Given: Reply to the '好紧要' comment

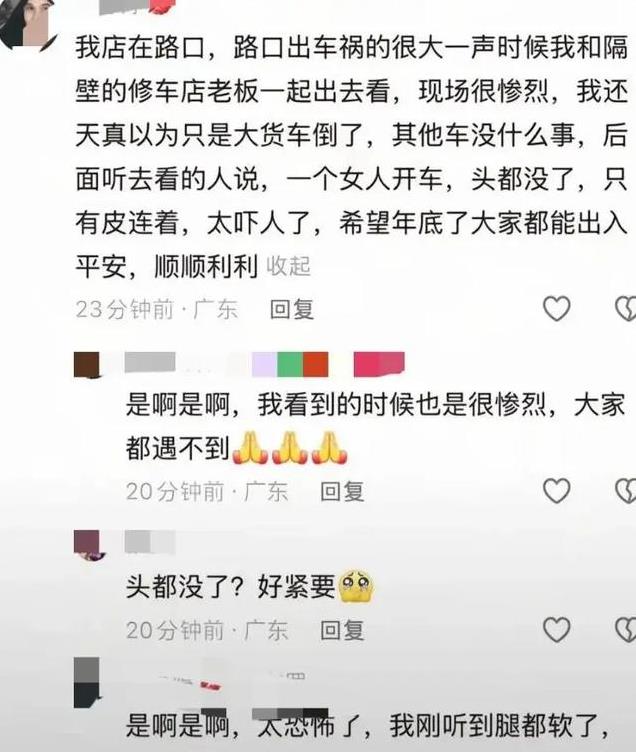Looking at the screenshot, I should click(342, 630).
